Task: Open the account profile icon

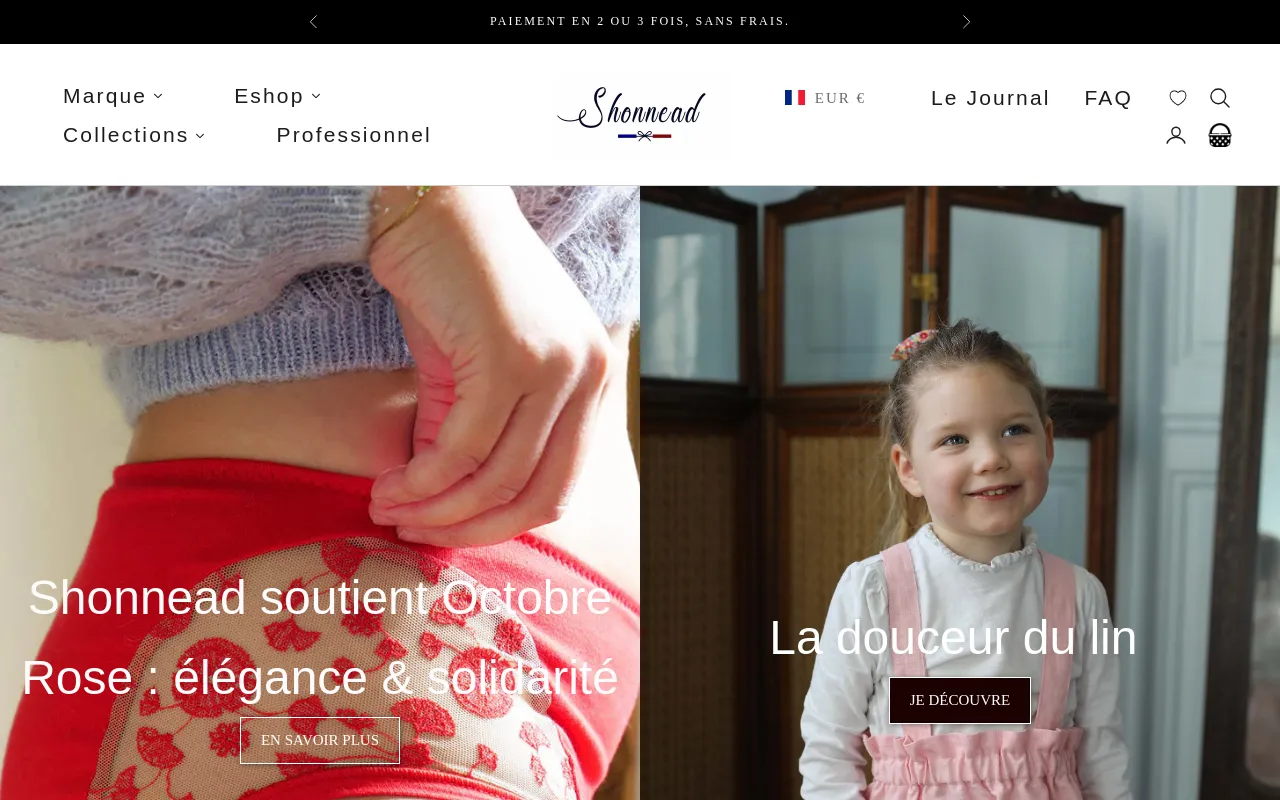Action: click(x=1176, y=135)
